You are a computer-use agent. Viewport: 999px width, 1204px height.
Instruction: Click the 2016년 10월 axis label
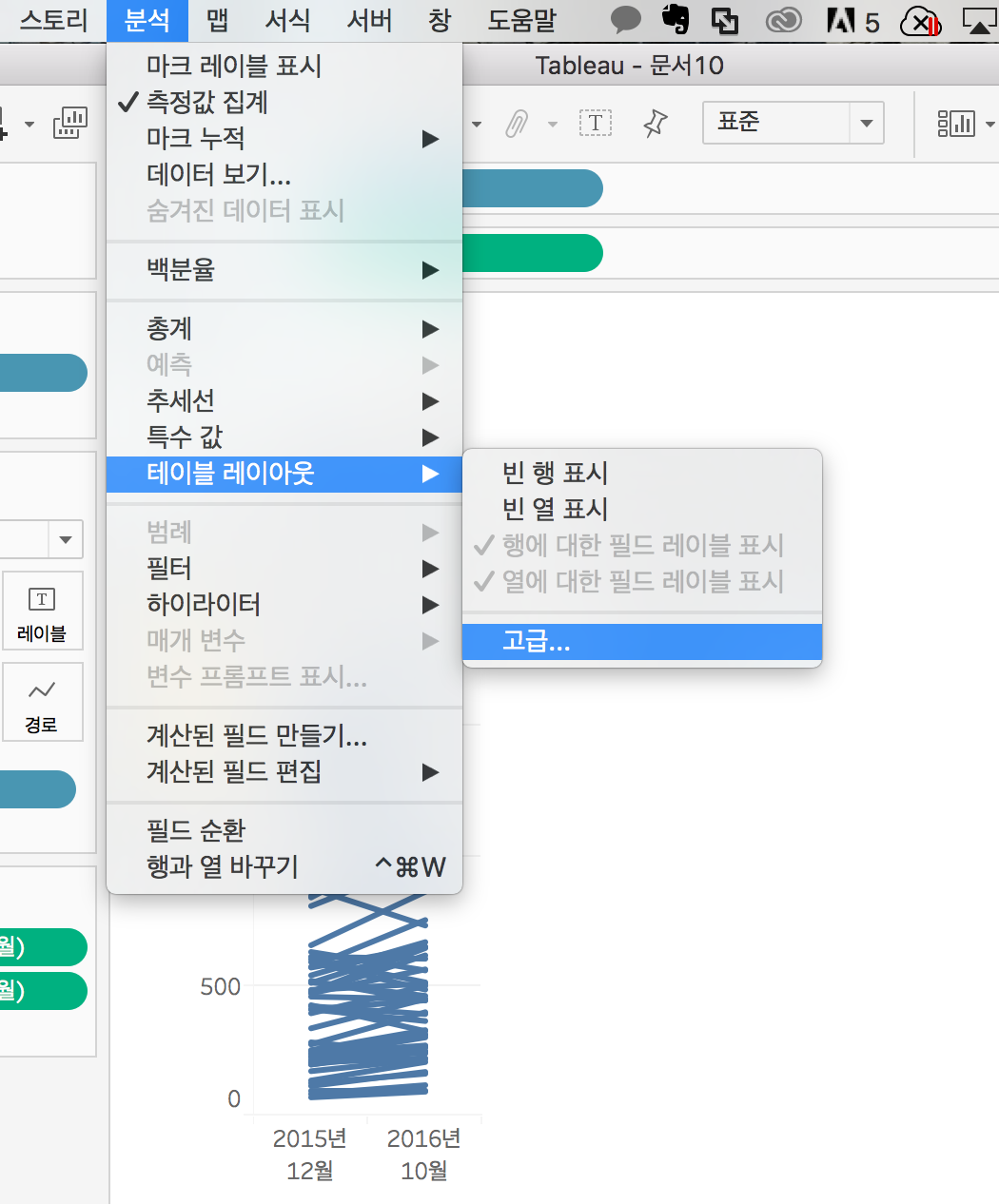pyautogui.click(x=424, y=1154)
